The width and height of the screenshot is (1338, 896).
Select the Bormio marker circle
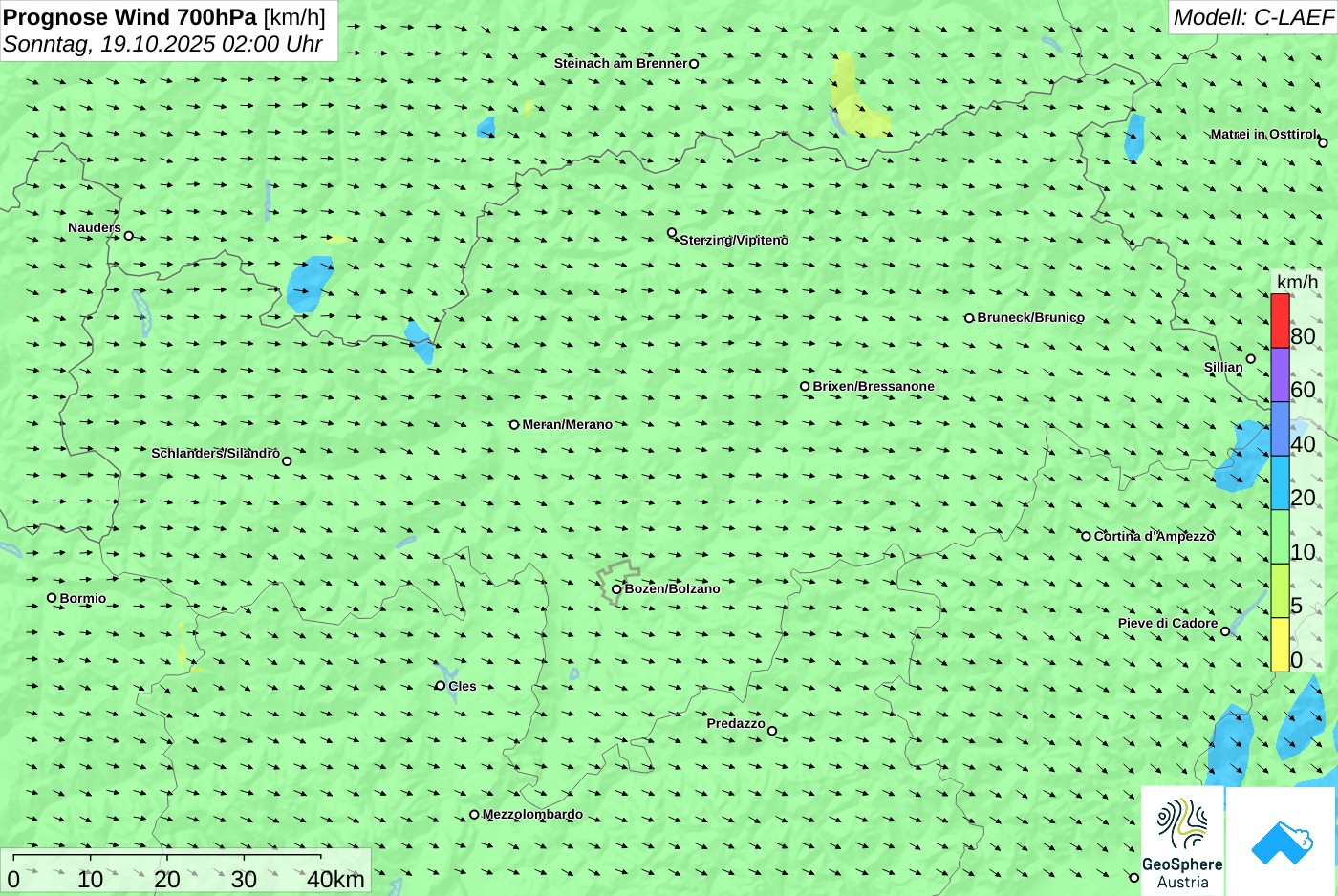(52, 598)
